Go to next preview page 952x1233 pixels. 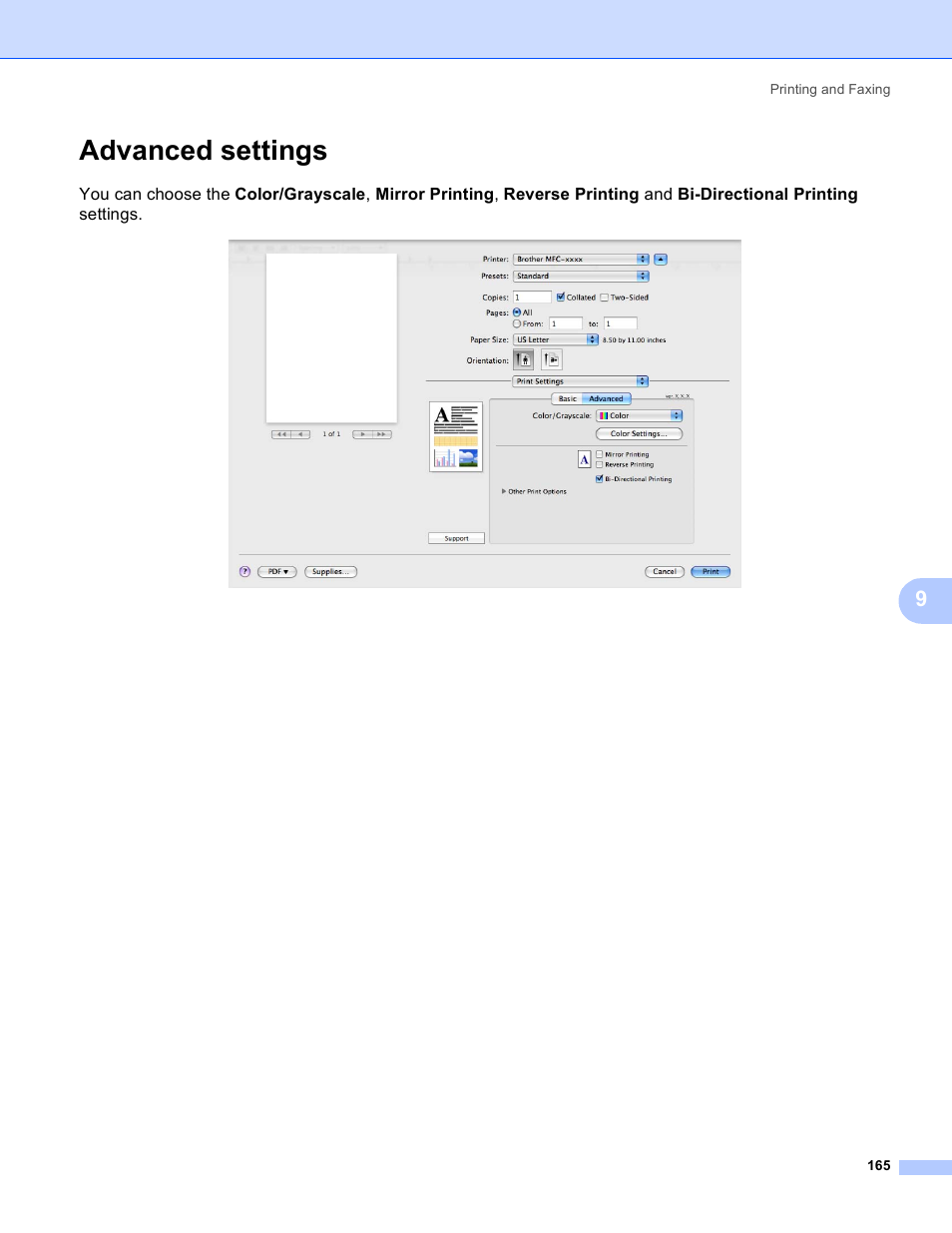362,434
